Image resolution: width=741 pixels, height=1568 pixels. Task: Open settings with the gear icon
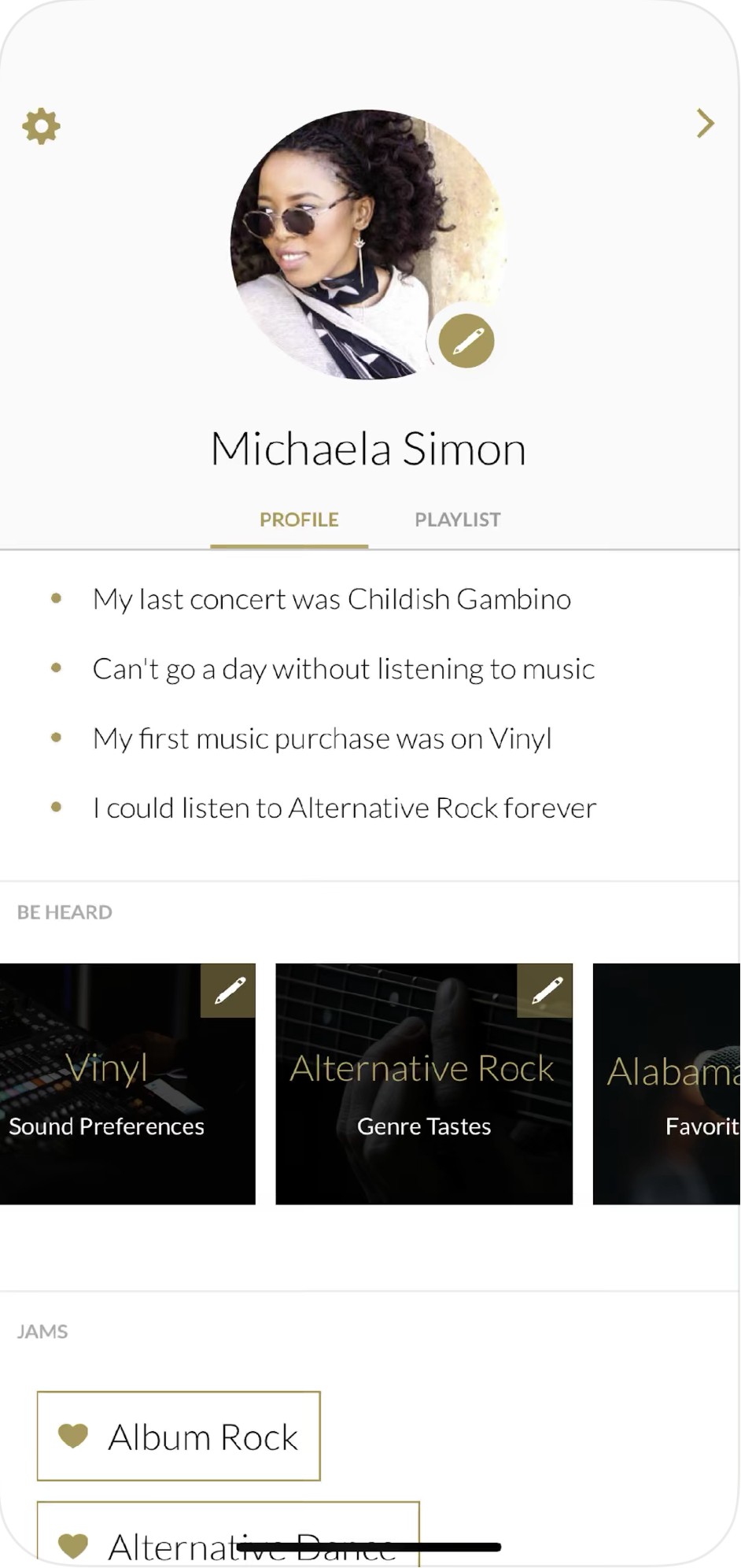(x=41, y=126)
